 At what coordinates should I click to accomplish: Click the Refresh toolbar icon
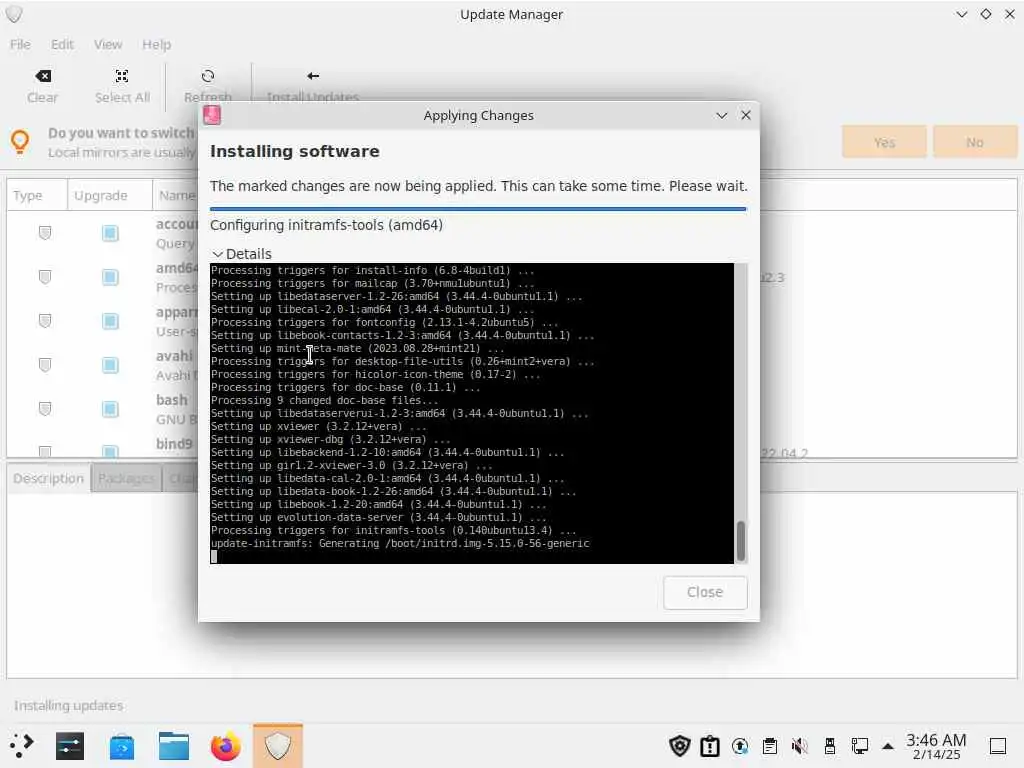coord(208,76)
